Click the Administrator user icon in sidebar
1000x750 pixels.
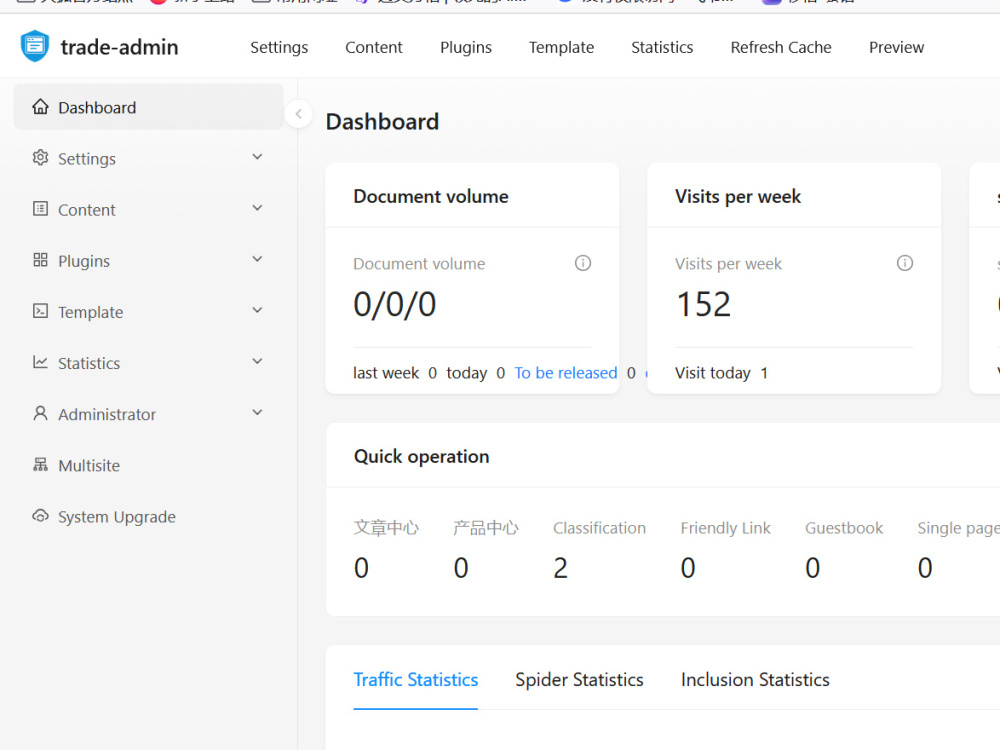pyautogui.click(x=40, y=413)
